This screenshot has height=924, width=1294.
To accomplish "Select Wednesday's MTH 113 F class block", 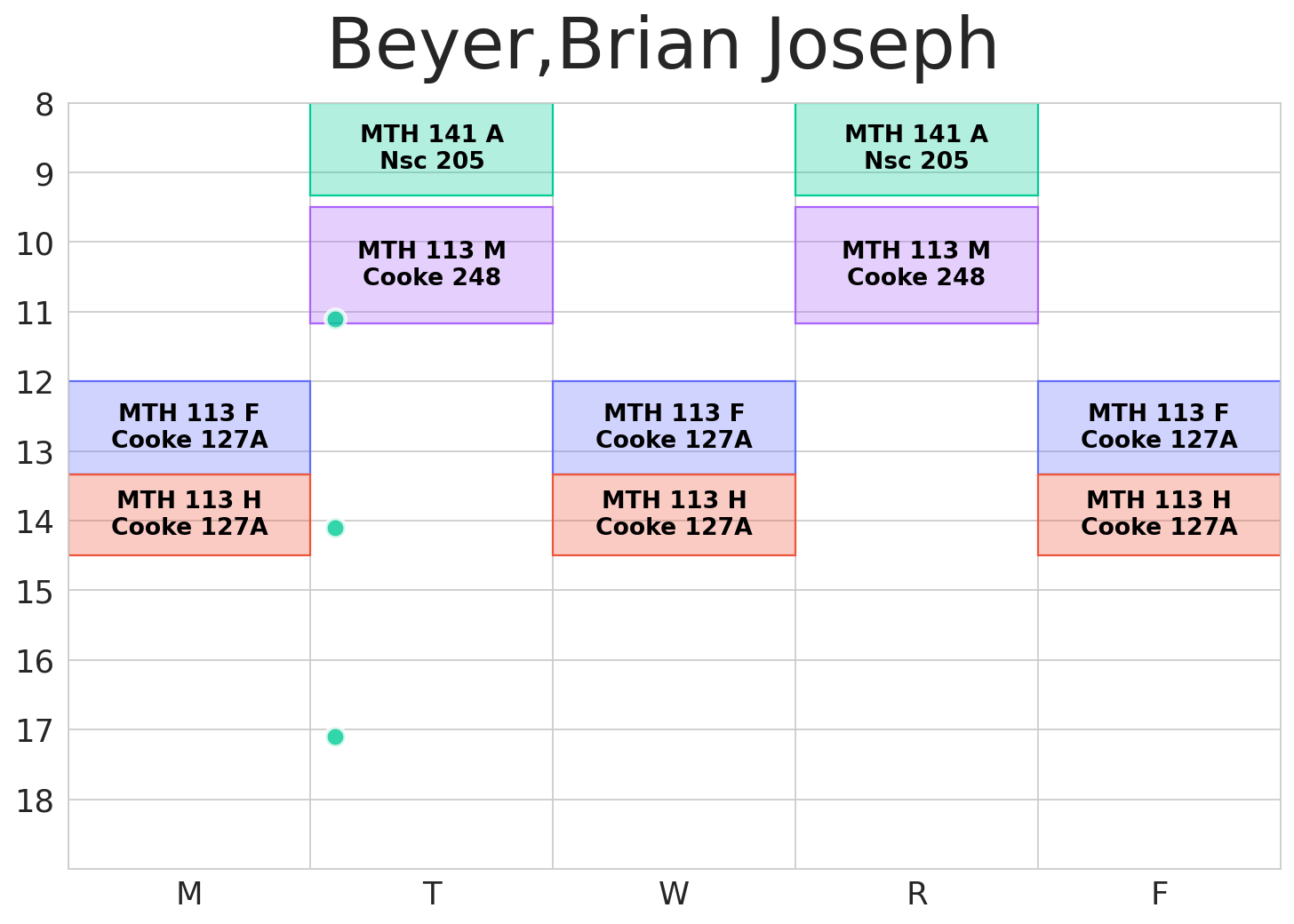I will (x=674, y=427).
